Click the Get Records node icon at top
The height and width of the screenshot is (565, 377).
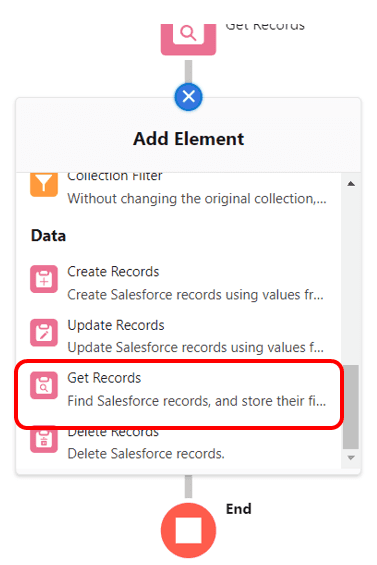coord(188,39)
